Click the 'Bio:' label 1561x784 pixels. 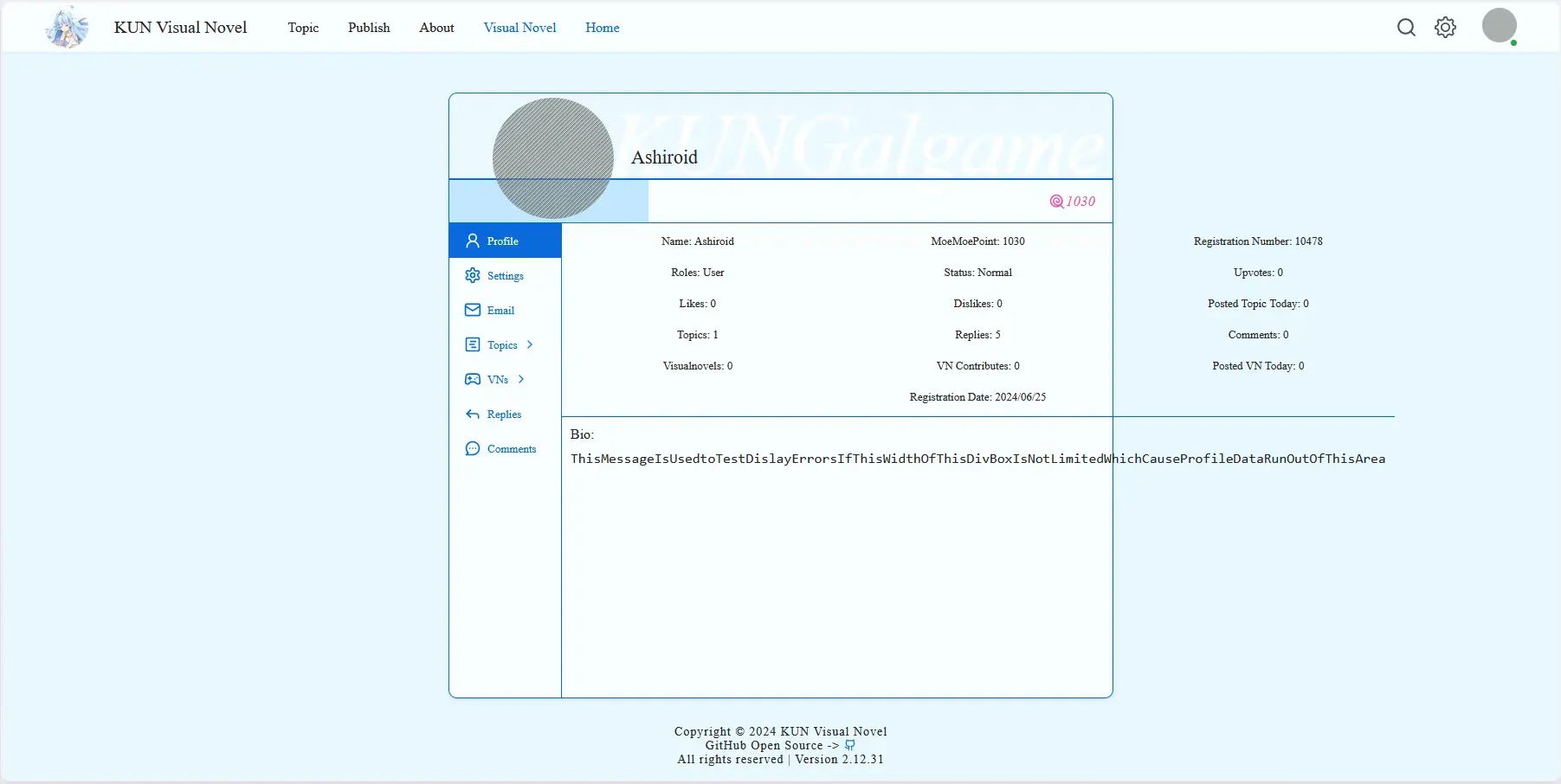click(x=582, y=434)
